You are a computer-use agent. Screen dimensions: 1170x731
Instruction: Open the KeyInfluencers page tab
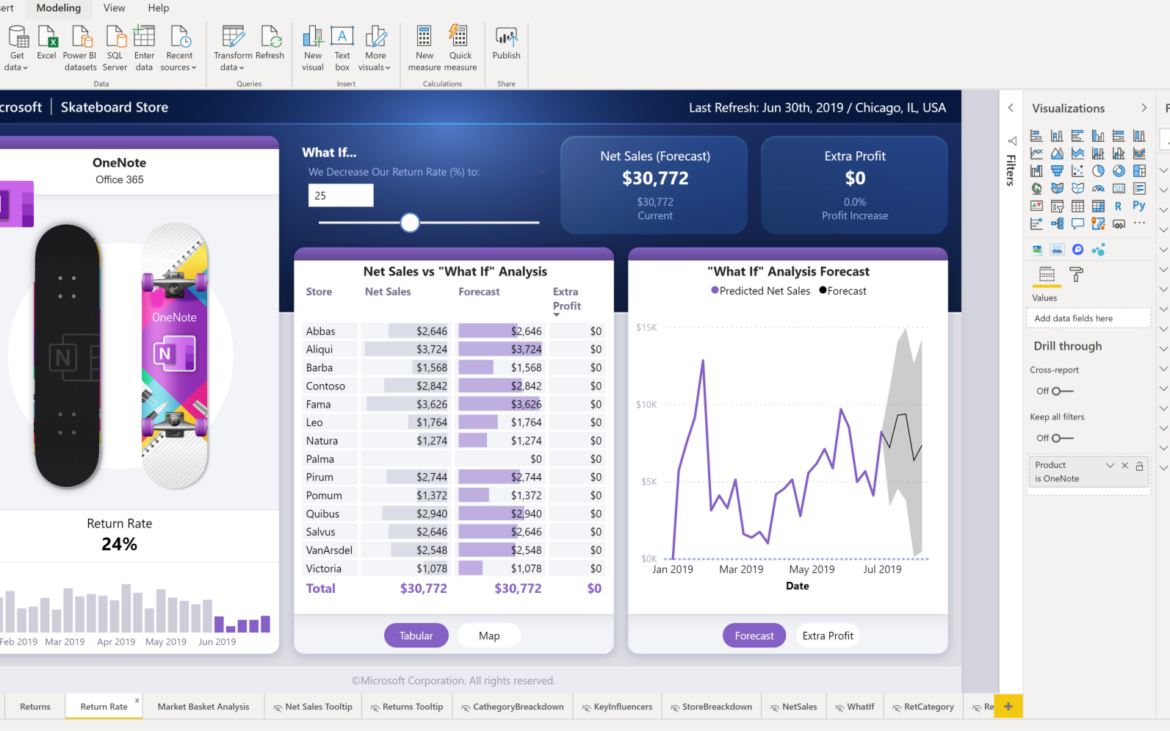(x=617, y=706)
